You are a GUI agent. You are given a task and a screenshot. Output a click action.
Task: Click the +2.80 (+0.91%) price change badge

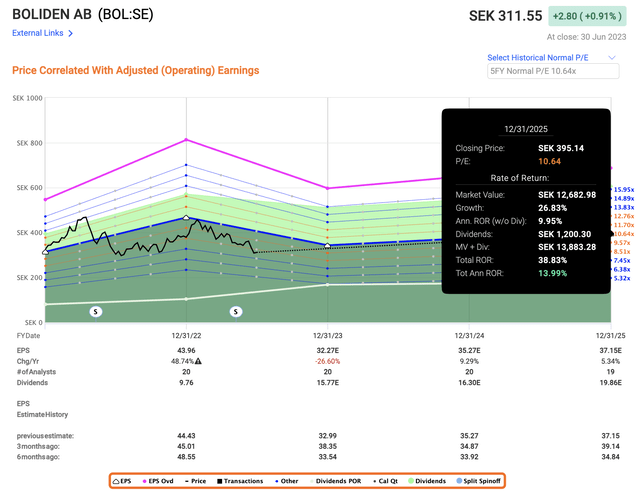587,16
